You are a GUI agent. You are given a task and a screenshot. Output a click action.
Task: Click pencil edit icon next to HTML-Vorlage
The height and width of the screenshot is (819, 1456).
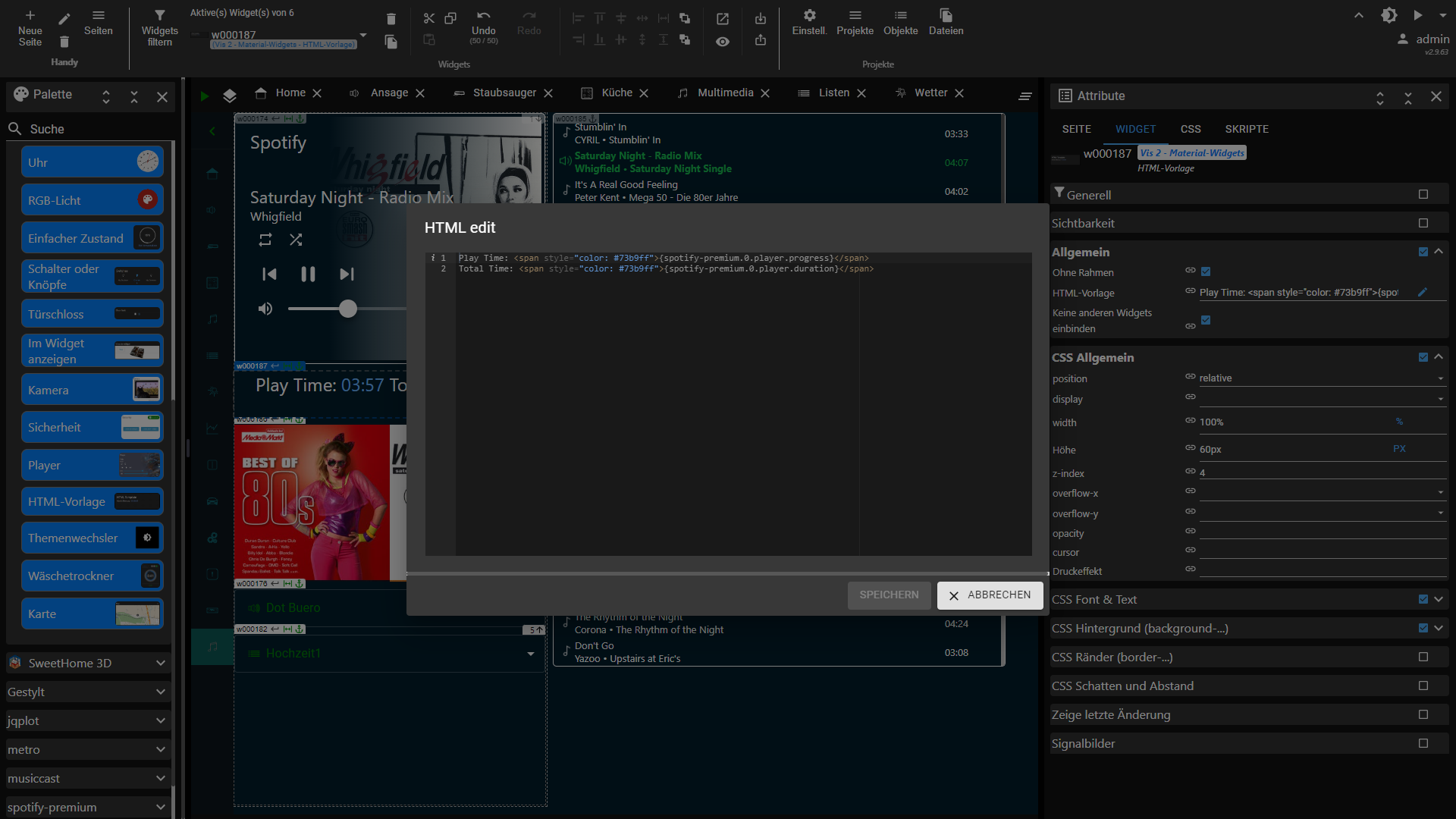pyautogui.click(x=1422, y=292)
